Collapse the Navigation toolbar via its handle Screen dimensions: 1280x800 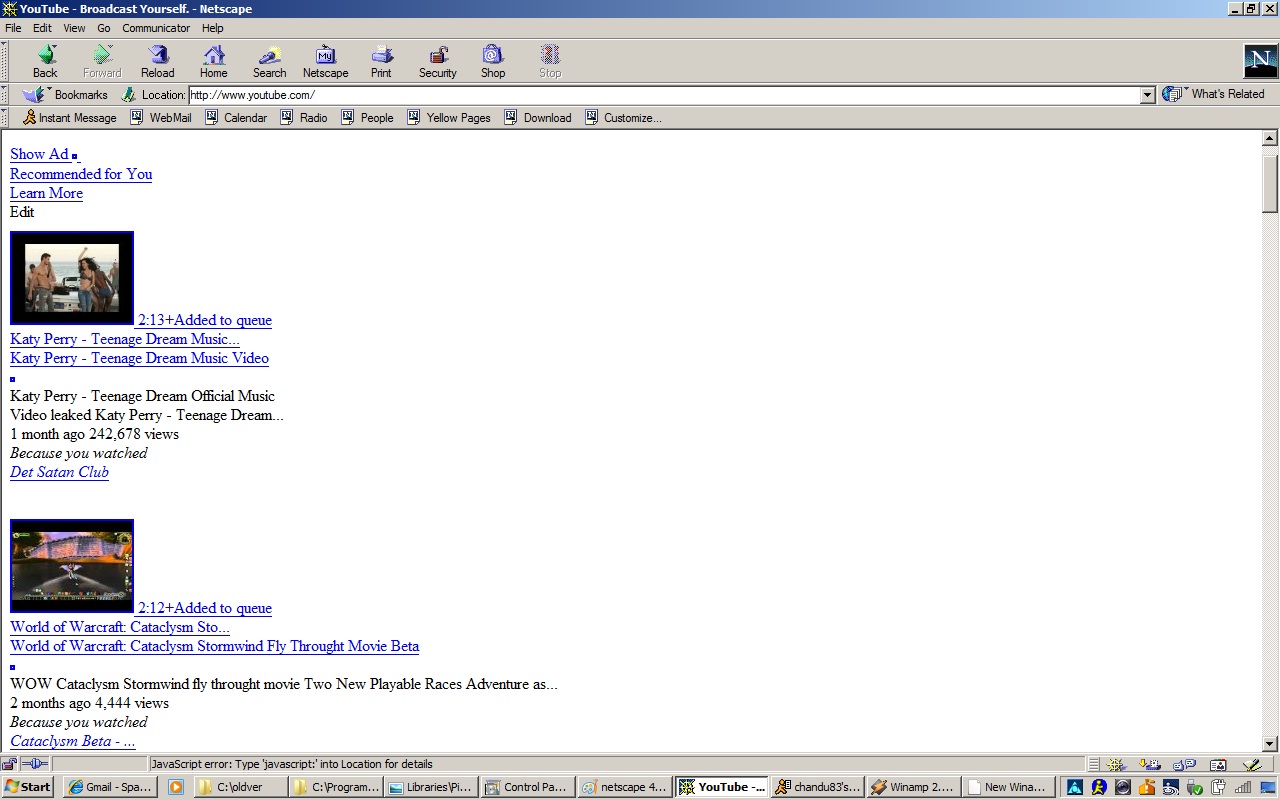[5, 61]
